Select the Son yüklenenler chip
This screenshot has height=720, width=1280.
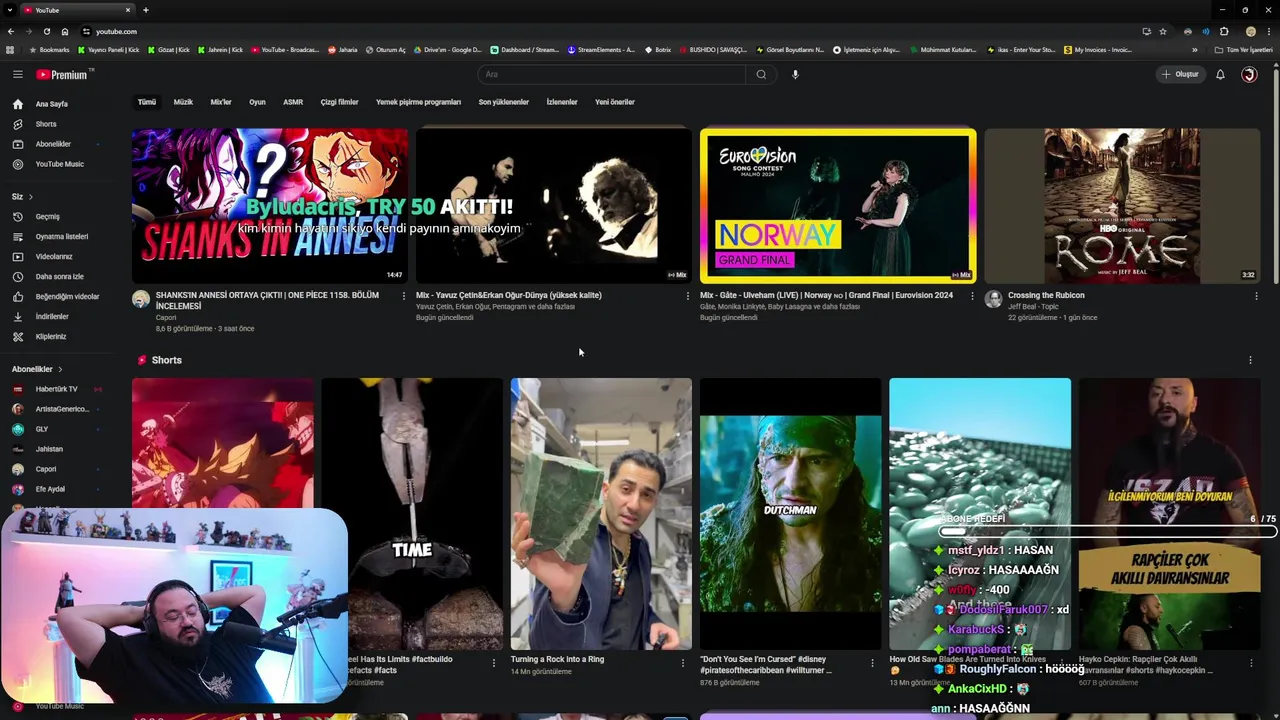[x=503, y=102]
